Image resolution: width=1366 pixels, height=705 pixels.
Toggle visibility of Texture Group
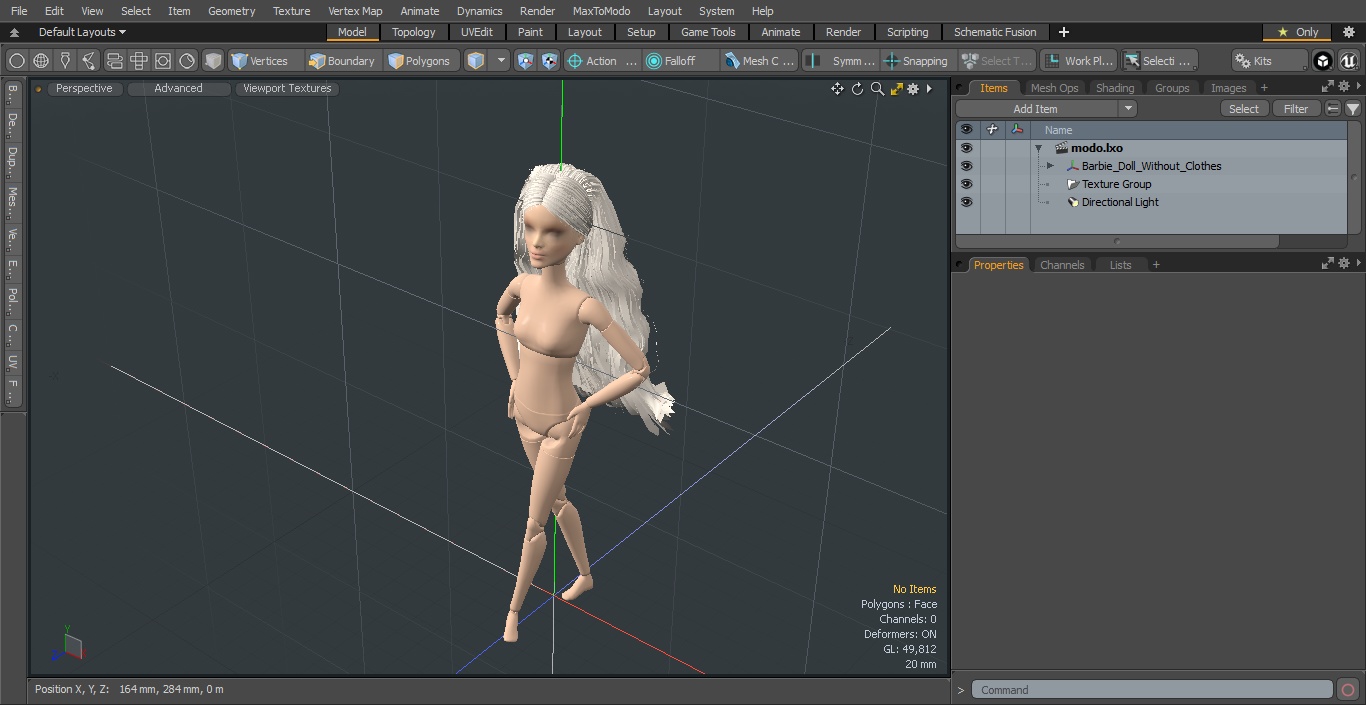966,184
